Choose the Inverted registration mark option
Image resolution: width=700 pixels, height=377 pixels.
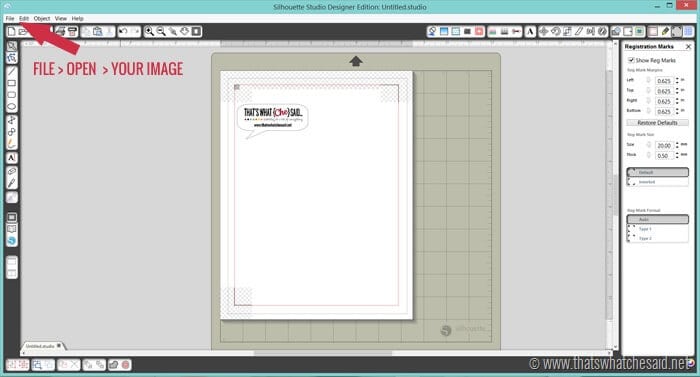click(657, 182)
